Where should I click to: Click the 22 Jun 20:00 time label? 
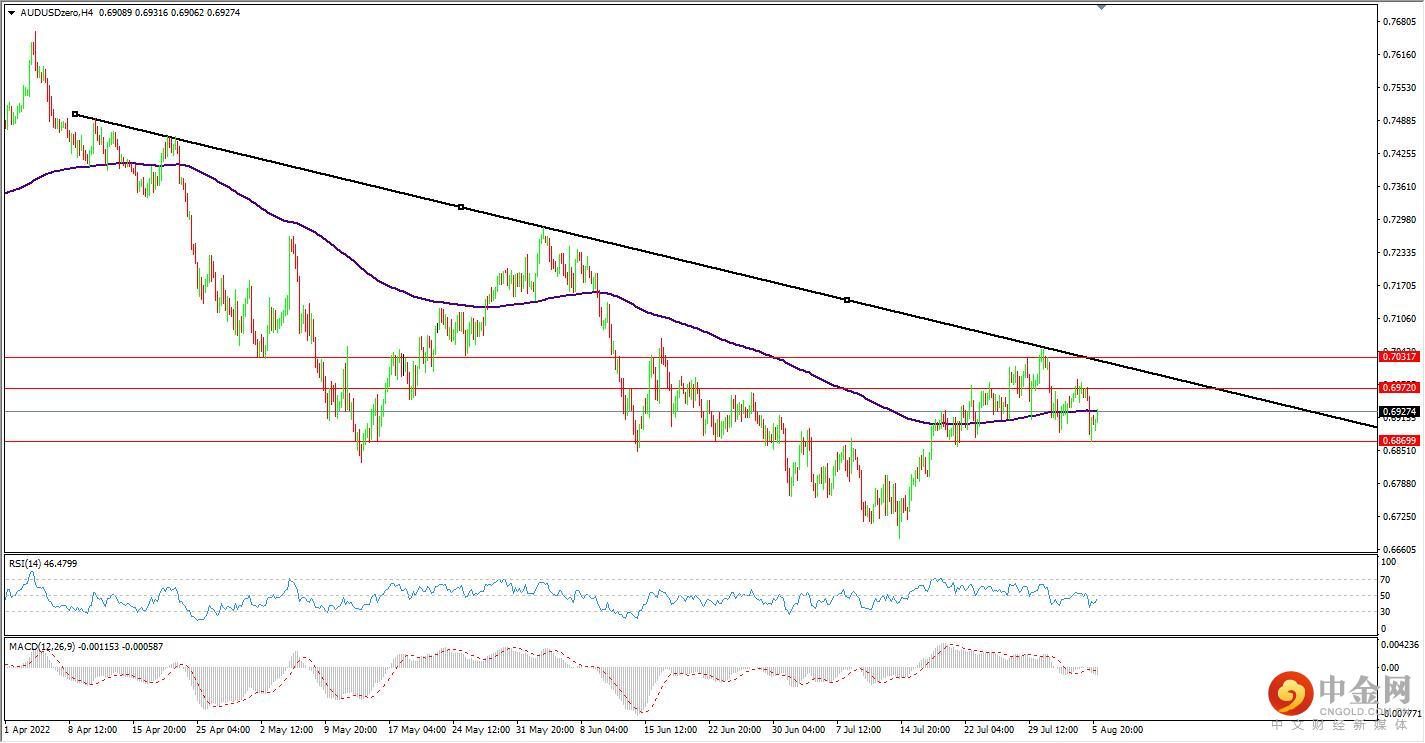tap(737, 730)
